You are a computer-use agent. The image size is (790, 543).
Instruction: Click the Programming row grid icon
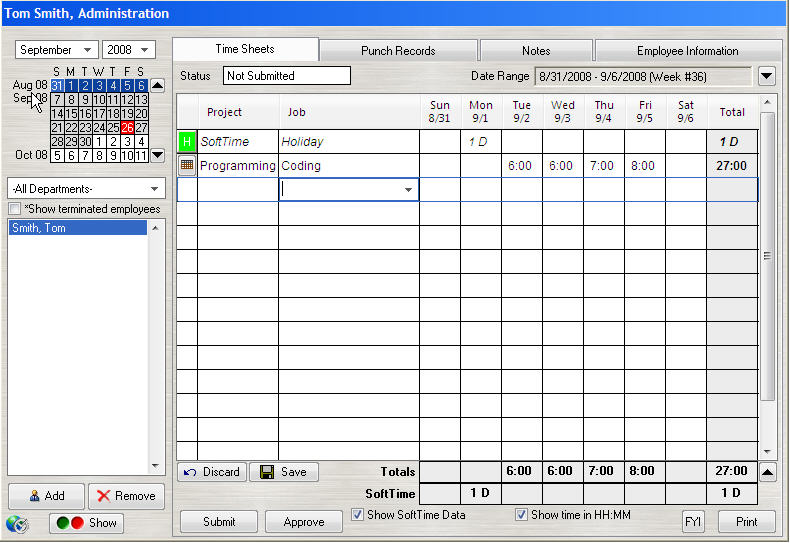point(187,166)
